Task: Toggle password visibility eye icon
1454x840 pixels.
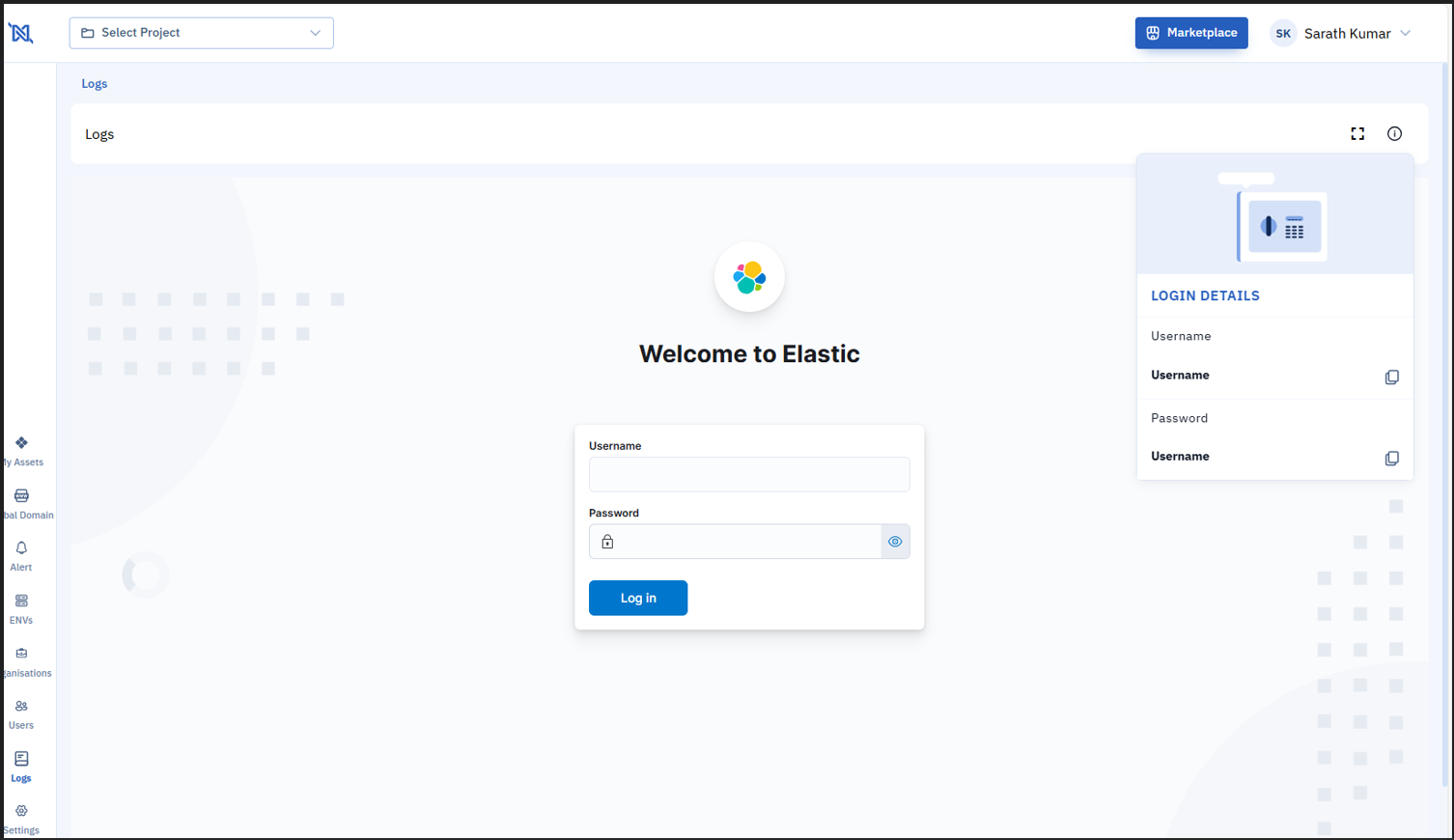Action: coord(895,542)
